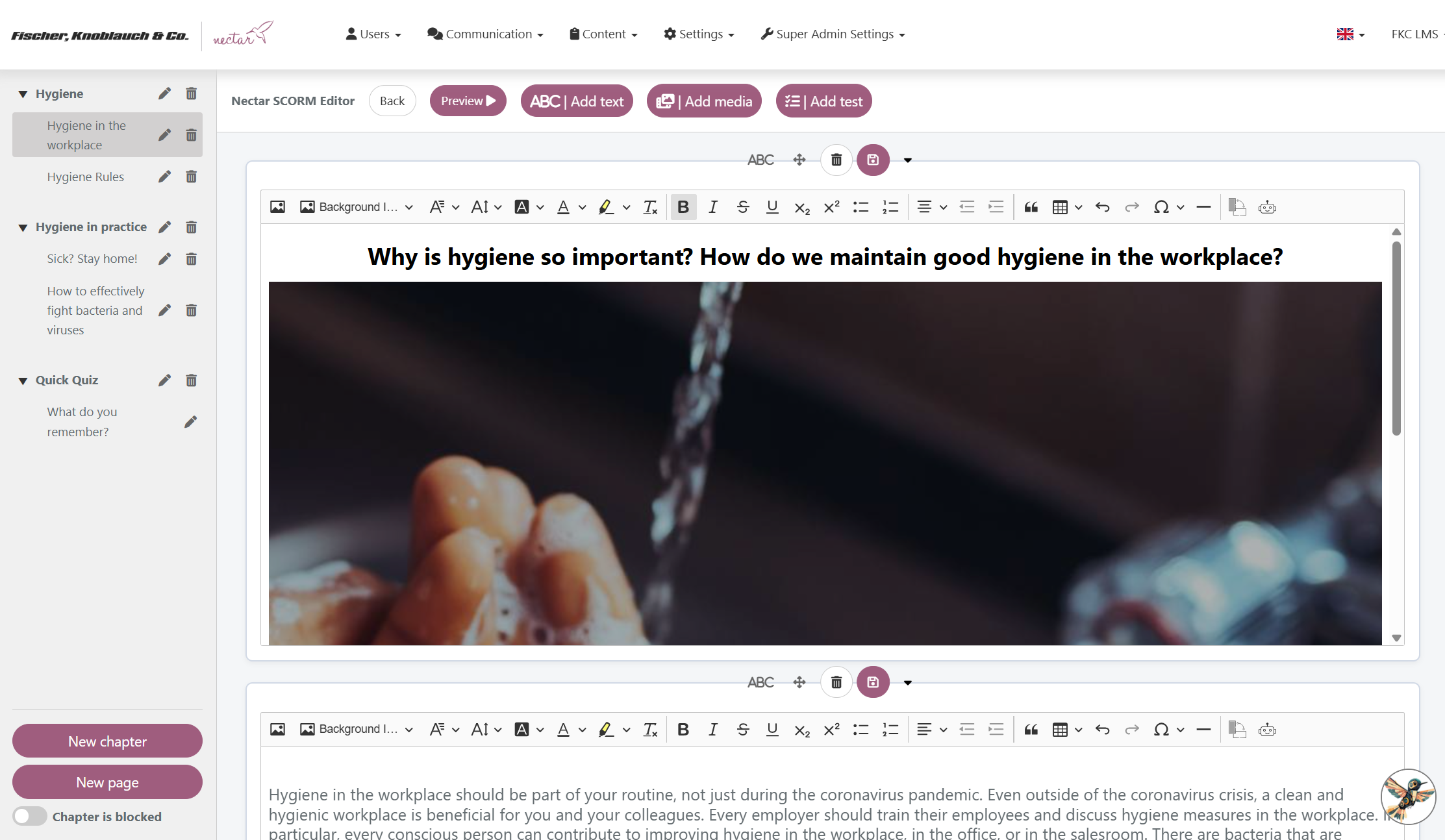
Task: Open the Background Image dropdown in first toolbar
Action: [x=357, y=207]
